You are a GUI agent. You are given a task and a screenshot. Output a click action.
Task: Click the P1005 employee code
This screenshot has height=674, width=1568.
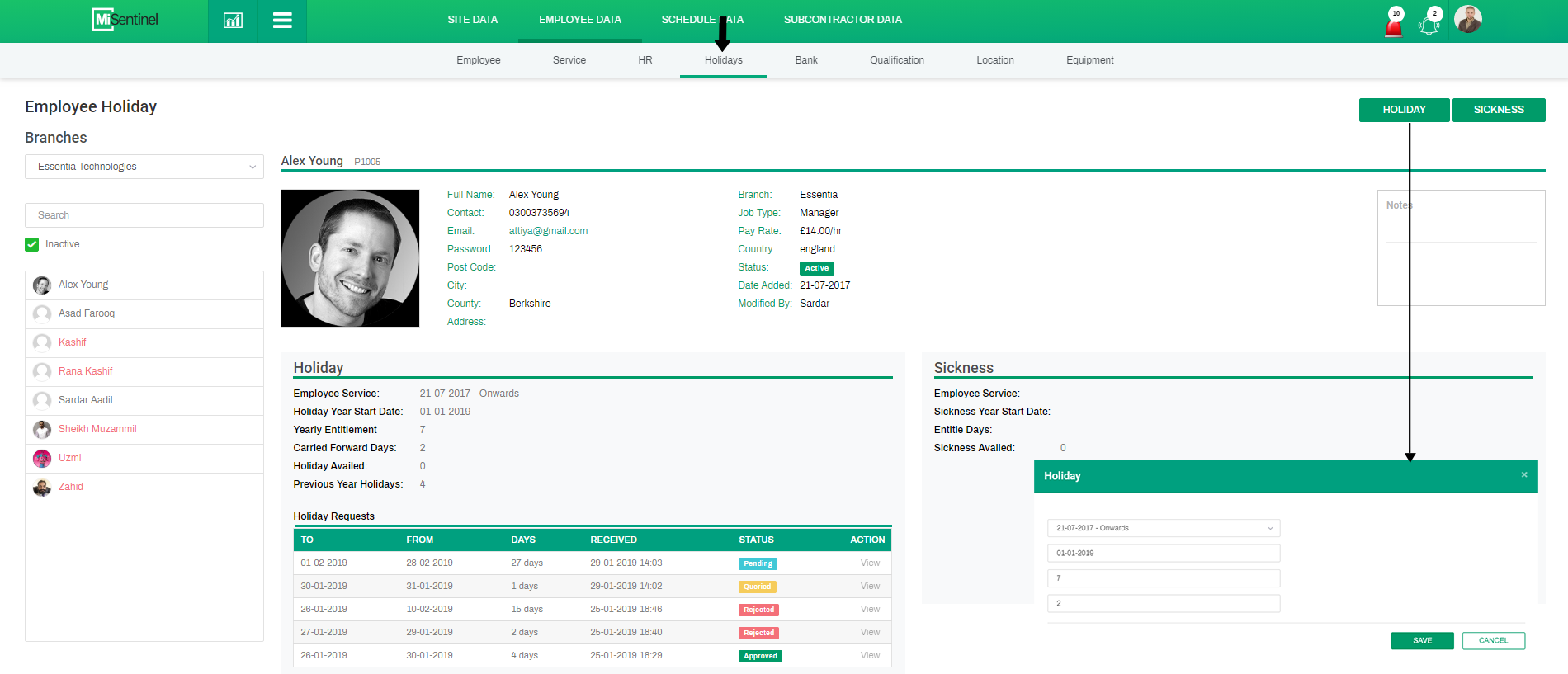[x=367, y=162]
